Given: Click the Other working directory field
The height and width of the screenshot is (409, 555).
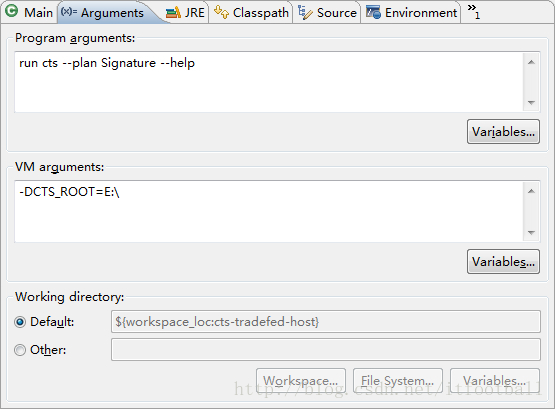Looking at the screenshot, I should tap(326, 350).
